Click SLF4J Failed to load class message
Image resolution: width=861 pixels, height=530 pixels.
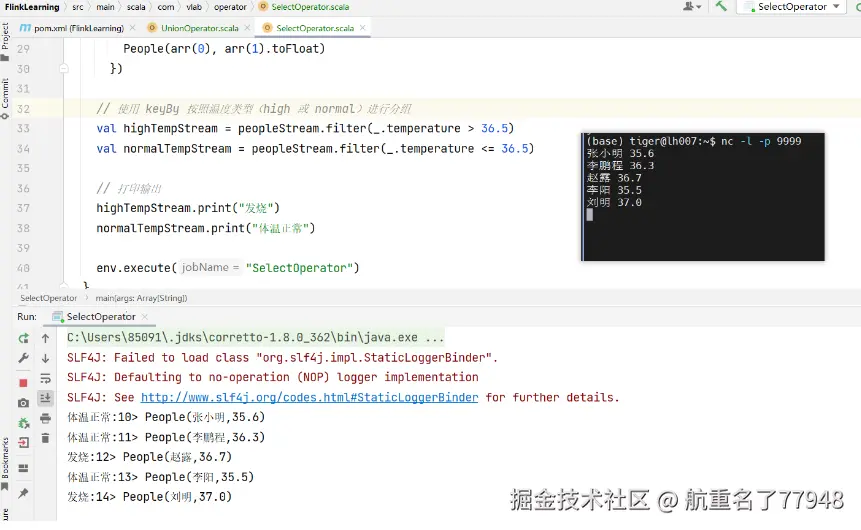point(282,358)
